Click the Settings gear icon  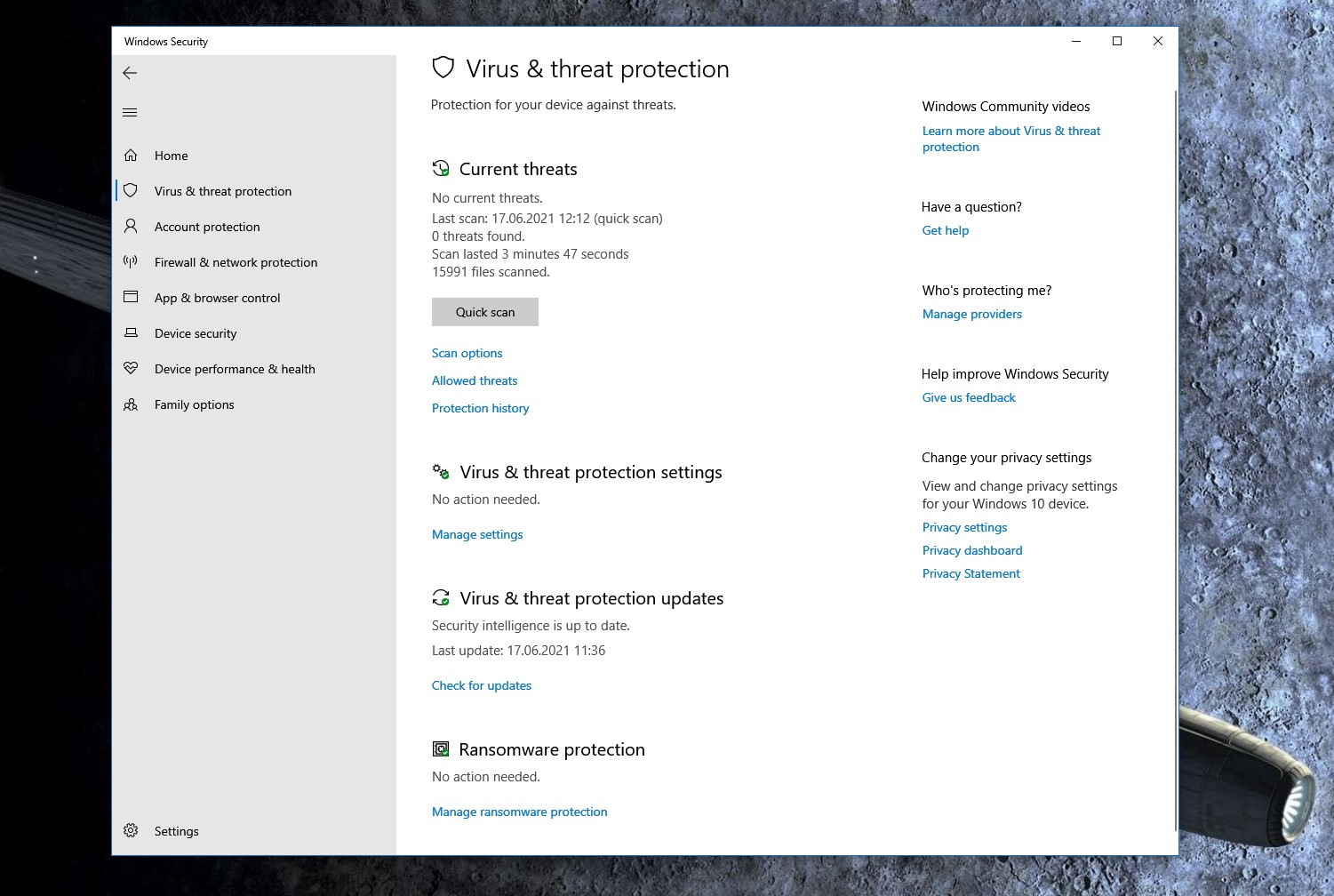[131, 830]
